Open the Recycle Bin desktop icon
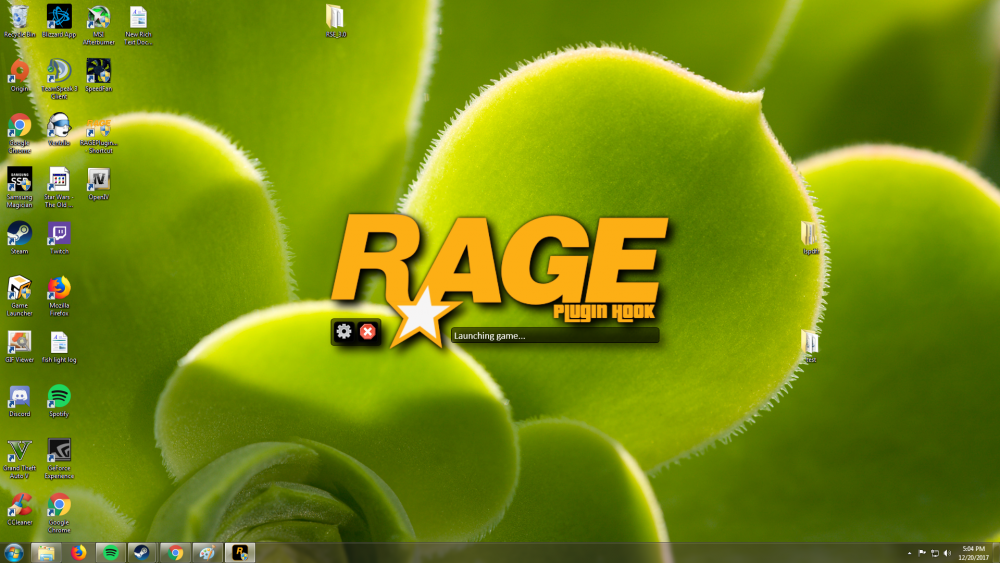Image resolution: width=1000 pixels, height=563 pixels. click(x=20, y=21)
